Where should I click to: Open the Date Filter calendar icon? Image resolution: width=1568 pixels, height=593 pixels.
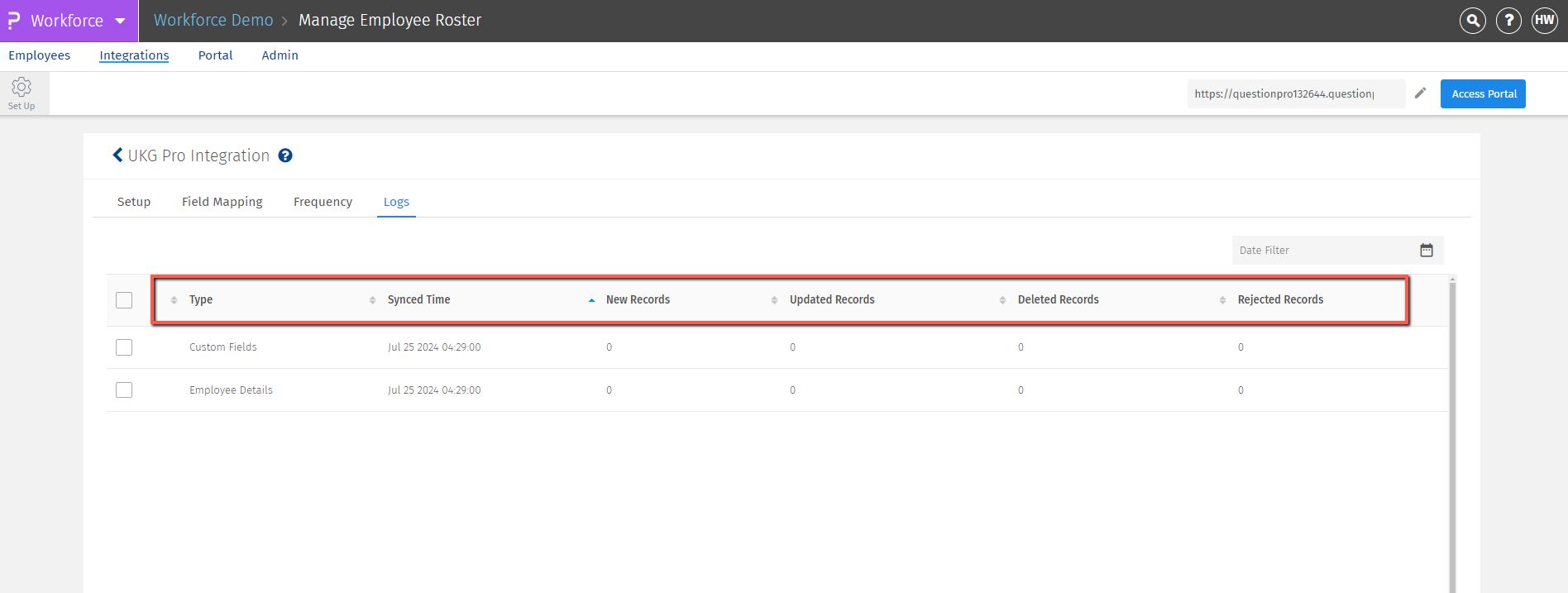click(1427, 251)
